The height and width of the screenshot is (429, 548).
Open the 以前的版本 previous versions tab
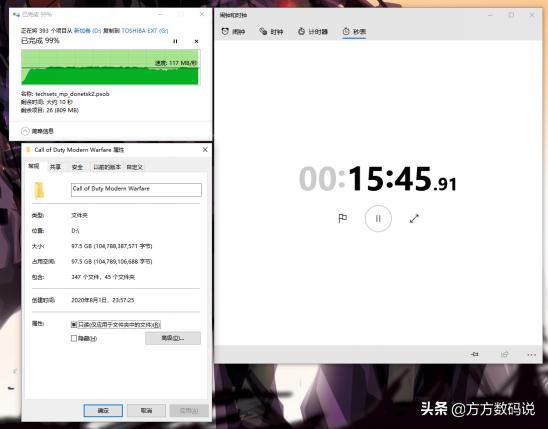[107, 167]
